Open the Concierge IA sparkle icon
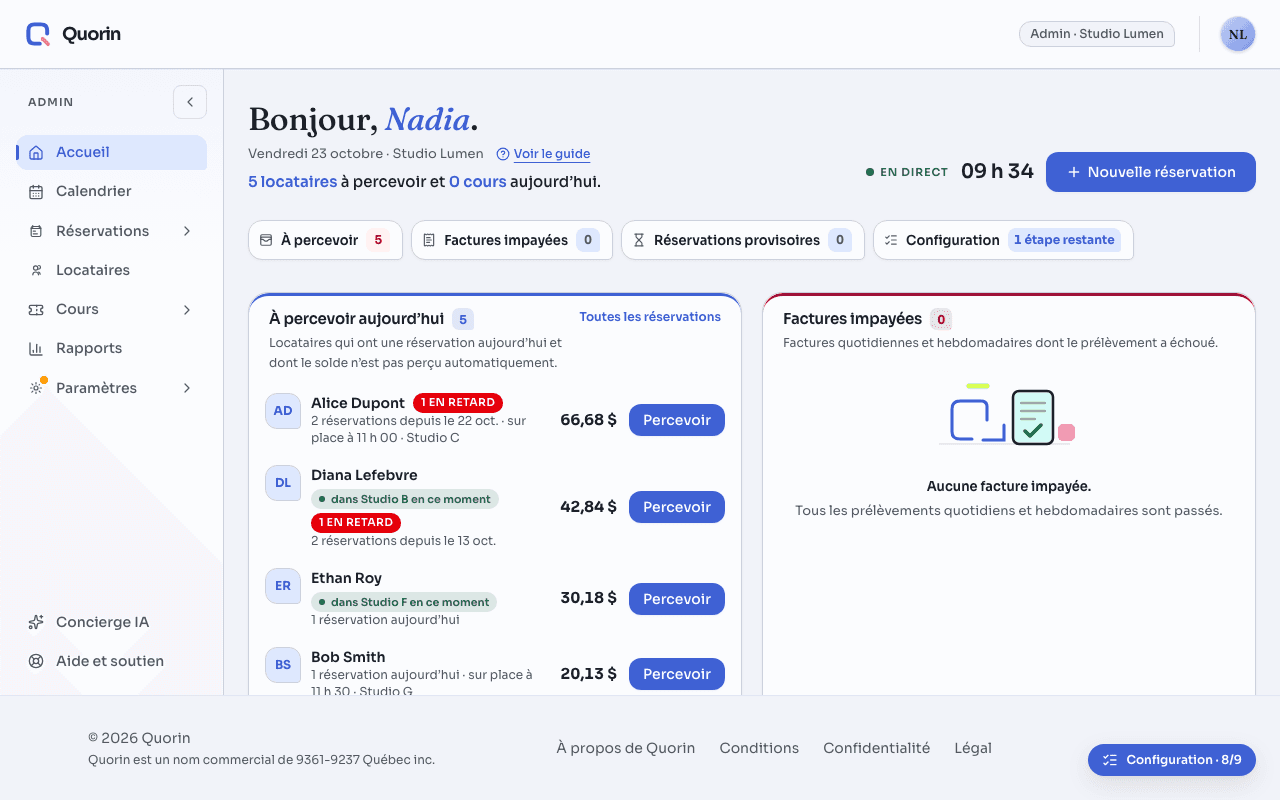This screenshot has height=800, width=1280. pos(36,622)
